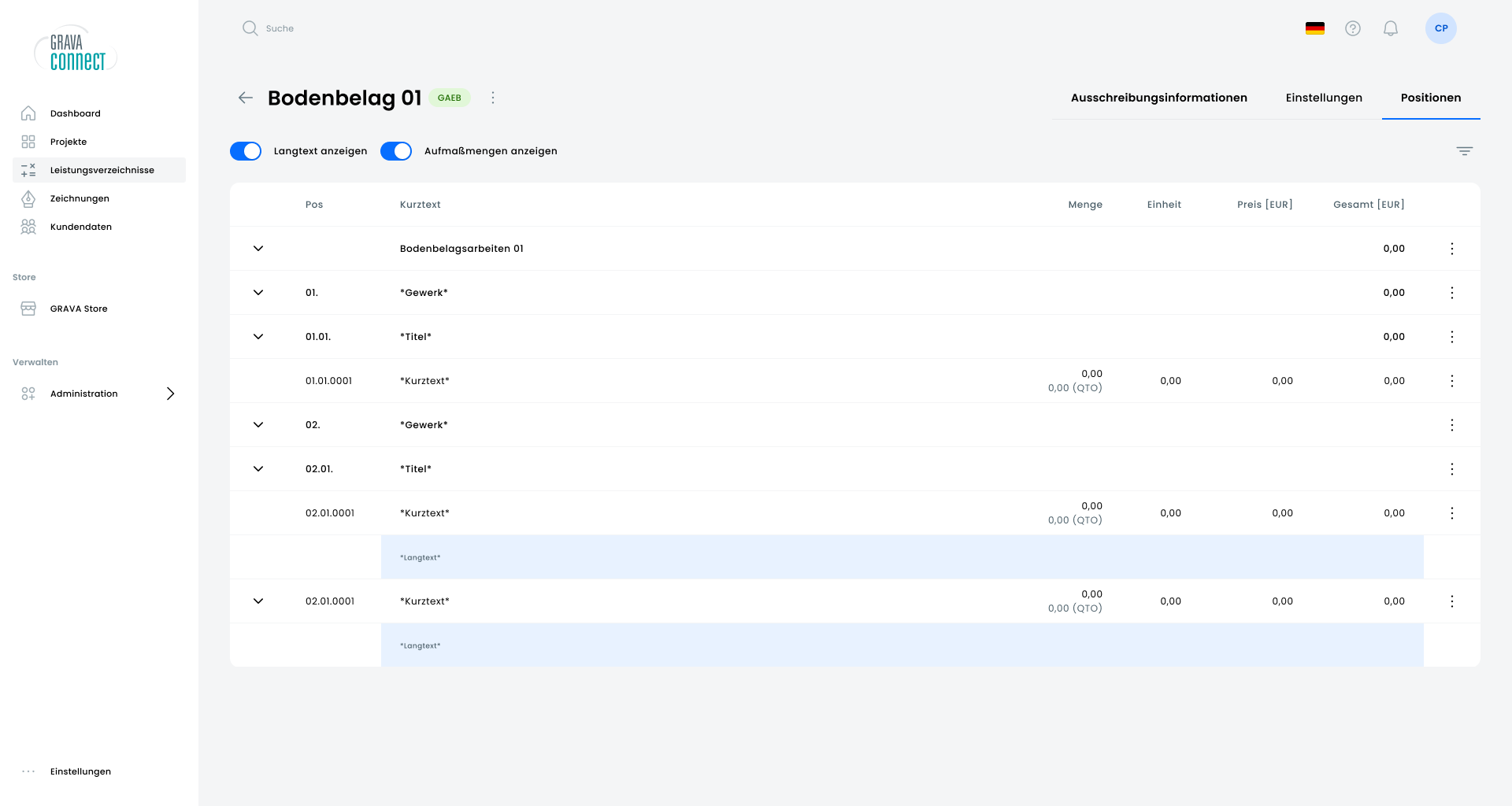Viewport: 1512px width, 806px height.
Task: Go to Projekte in the sidebar
Action: 69,142
